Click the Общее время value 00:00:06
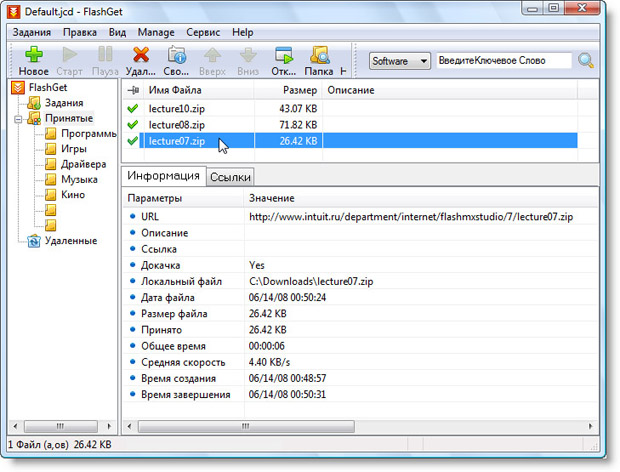Screen dimensions: 620x472 [x=267, y=346]
